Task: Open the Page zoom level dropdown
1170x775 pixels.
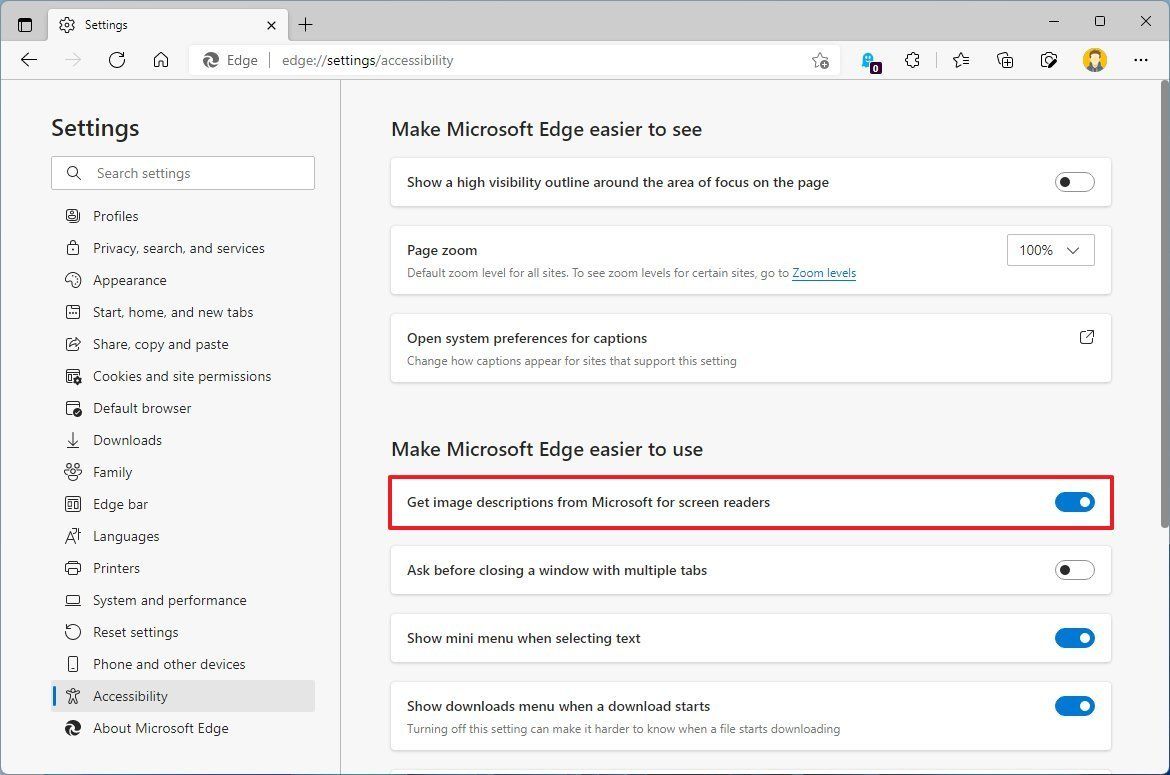Action: 1049,250
